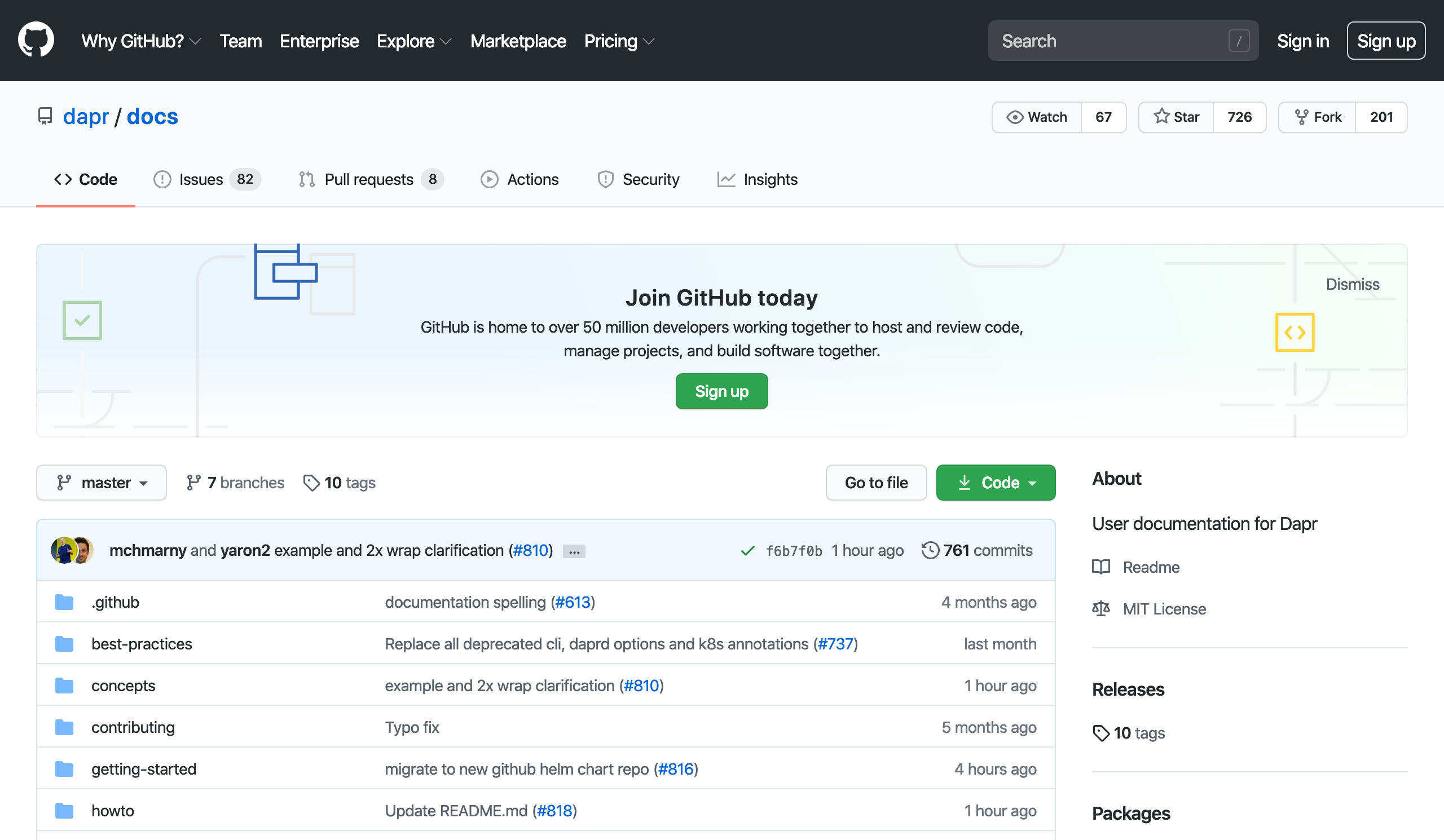The width and height of the screenshot is (1444, 840).
Task: Click the Watch button
Action: pyautogui.click(x=1037, y=117)
